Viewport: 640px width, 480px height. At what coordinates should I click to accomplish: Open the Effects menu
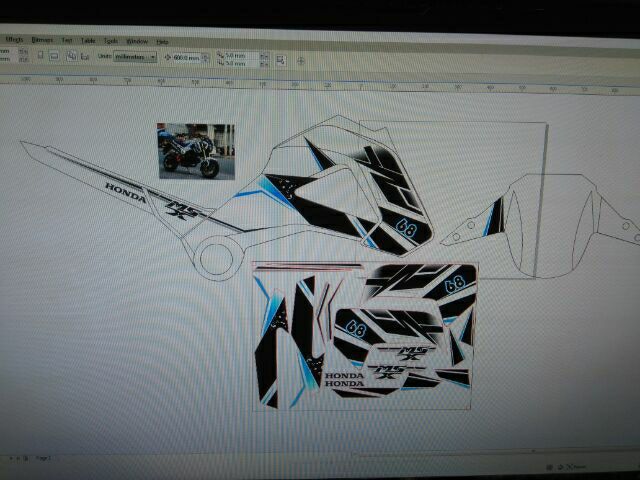[x=13, y=40]
